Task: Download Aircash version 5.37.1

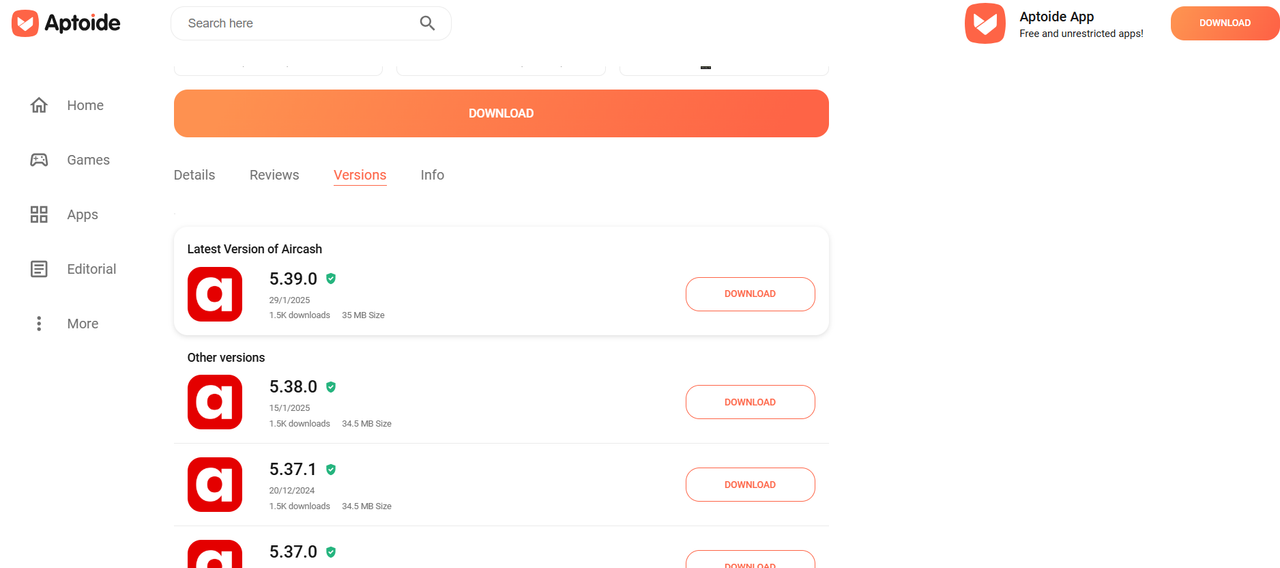Action: [x=750, y=485]
